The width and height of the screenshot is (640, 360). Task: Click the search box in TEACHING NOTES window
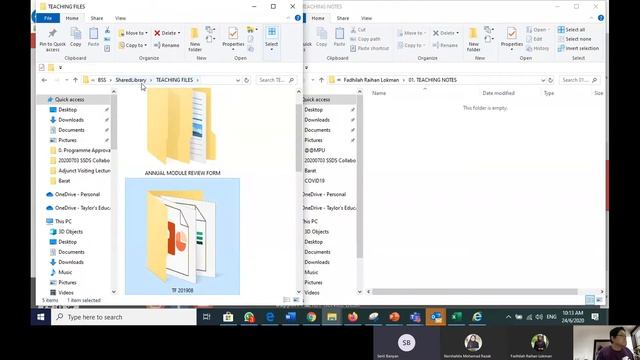click(x=579, y=80)
